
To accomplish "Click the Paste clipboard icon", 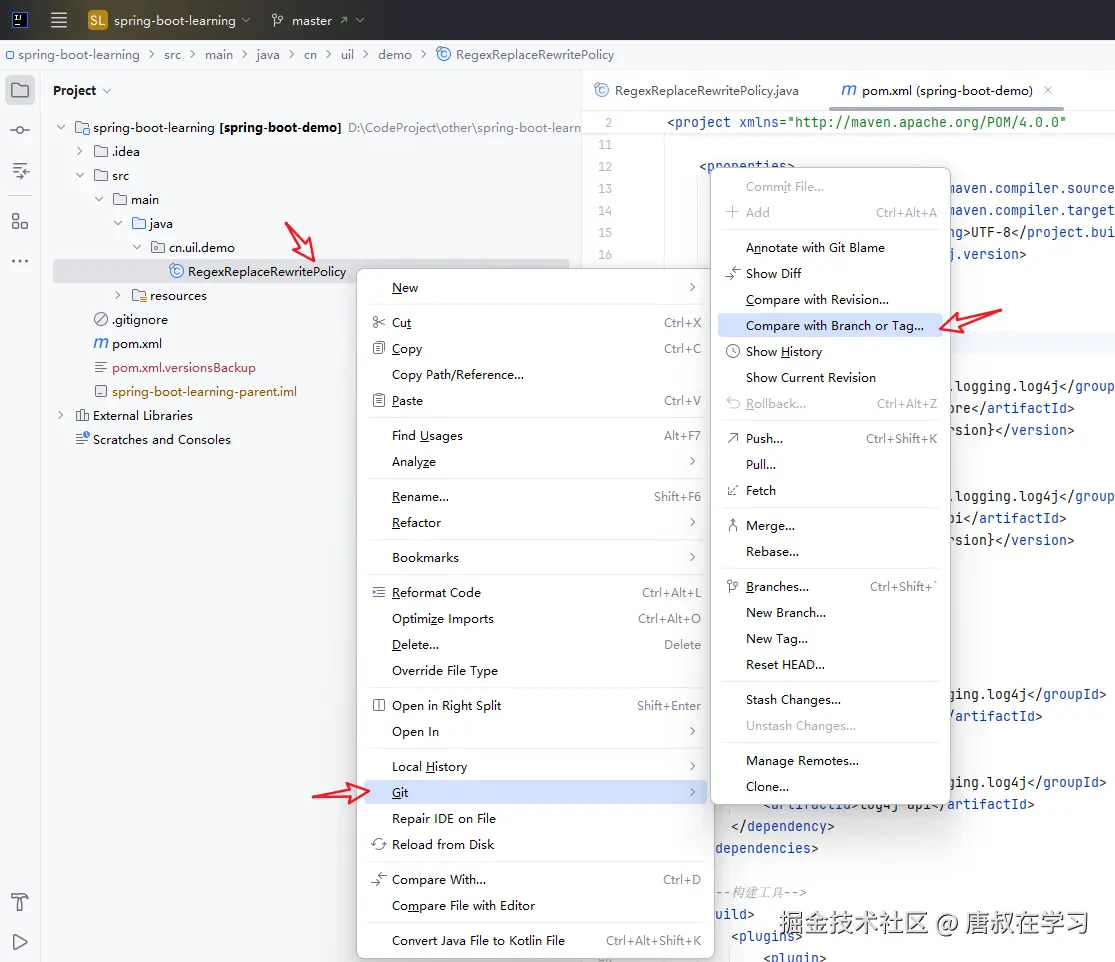I will click(379, 400).
